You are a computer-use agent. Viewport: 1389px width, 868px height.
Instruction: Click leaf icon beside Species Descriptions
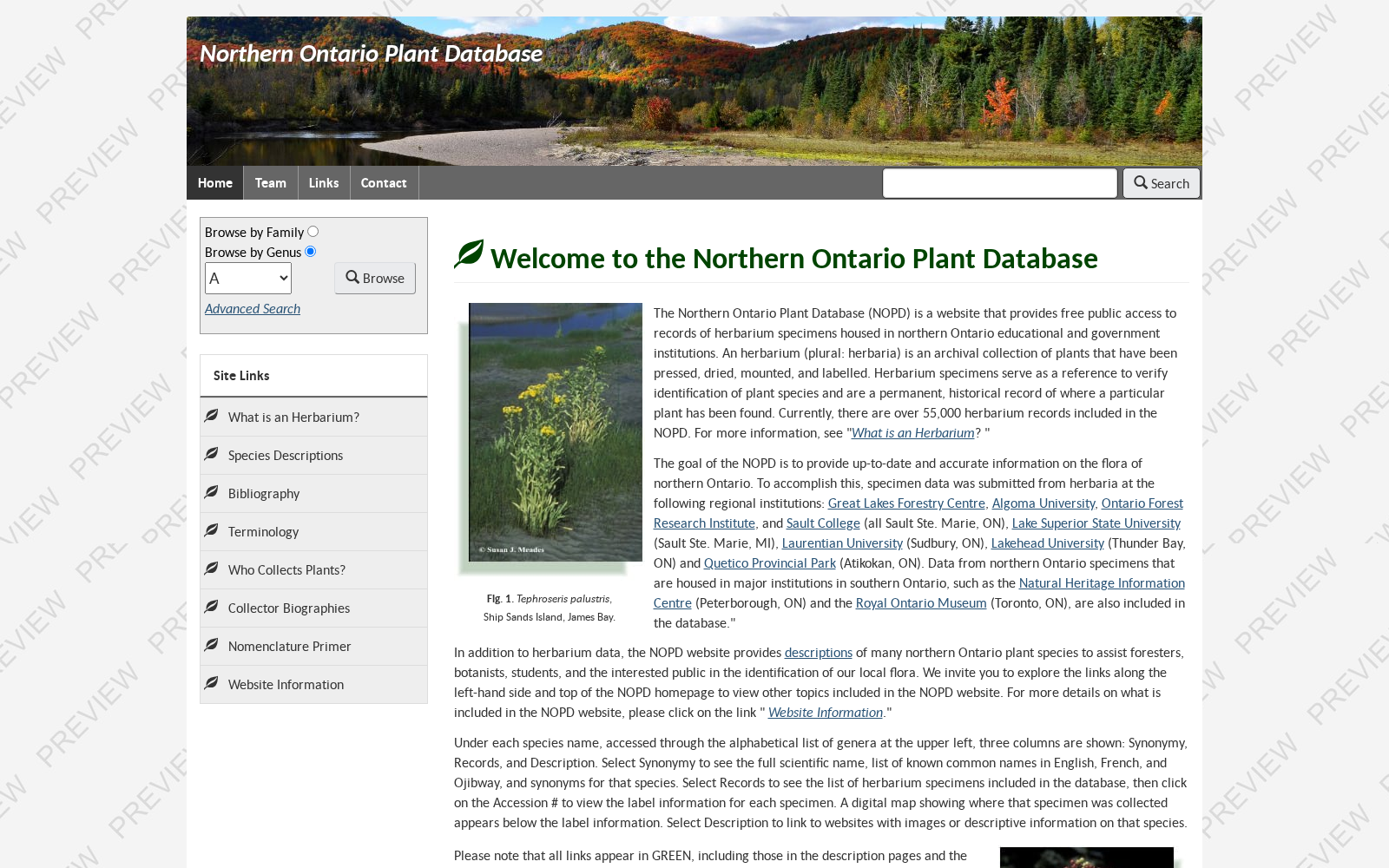[x=211, y=454]
